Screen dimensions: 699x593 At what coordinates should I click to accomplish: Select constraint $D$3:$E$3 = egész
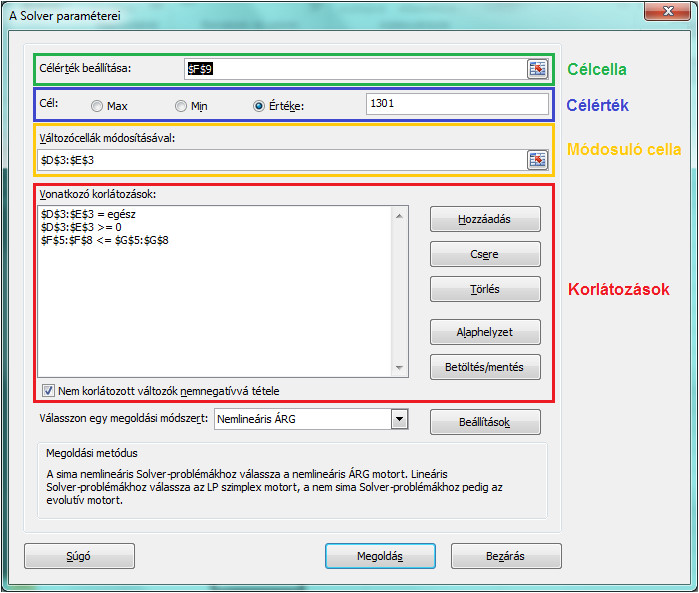(x=88, y=214)
